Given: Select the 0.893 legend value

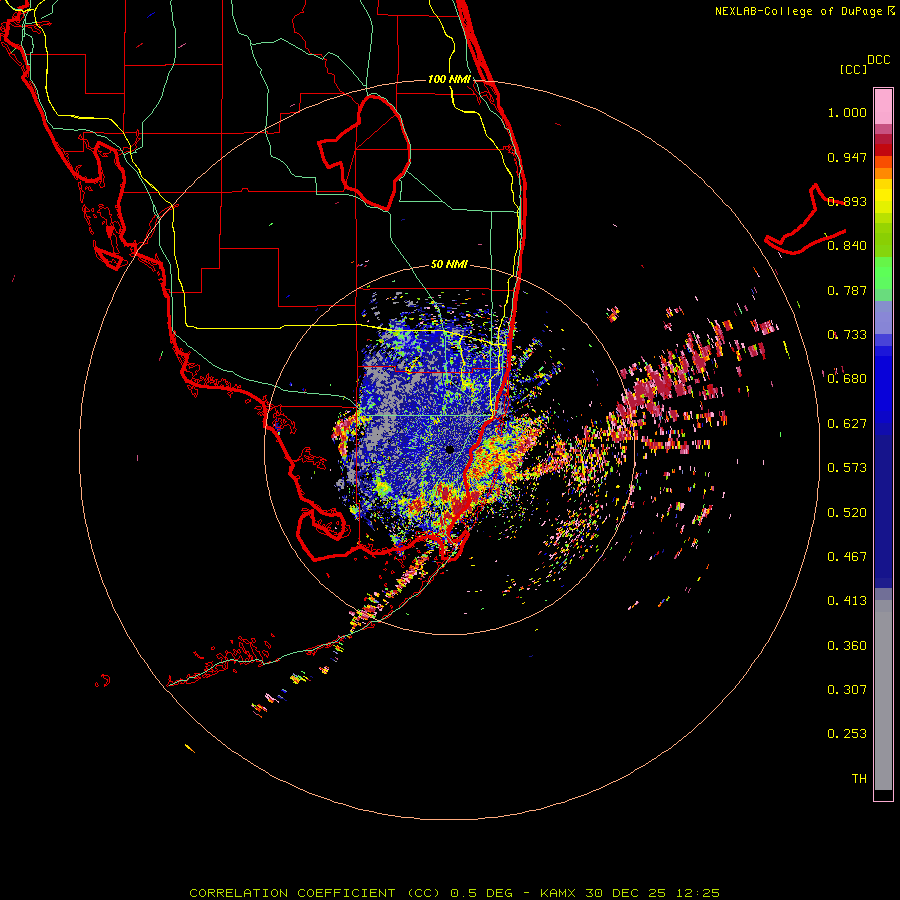Looking at the screenshot, I should 847,201.
